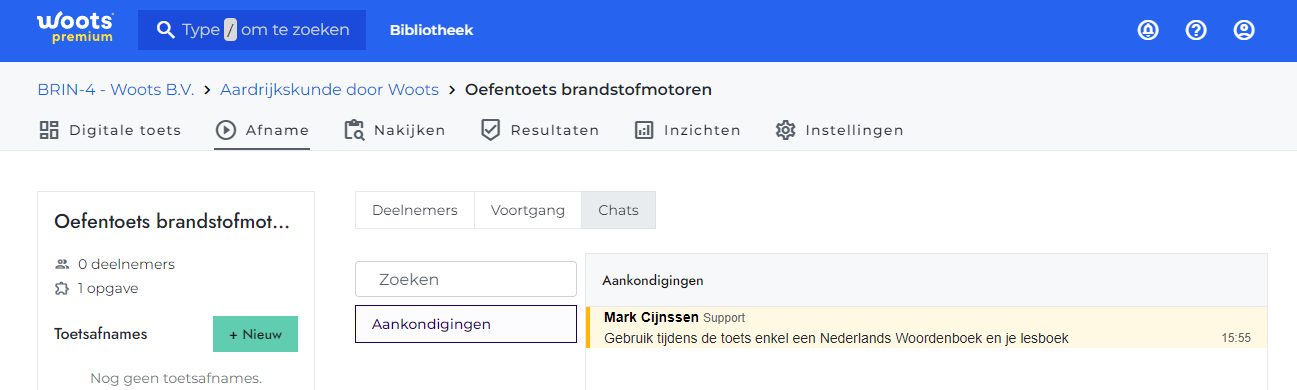
Task: Click the Resultaten checkmark shield icon
Action: [x=490, y=130]
